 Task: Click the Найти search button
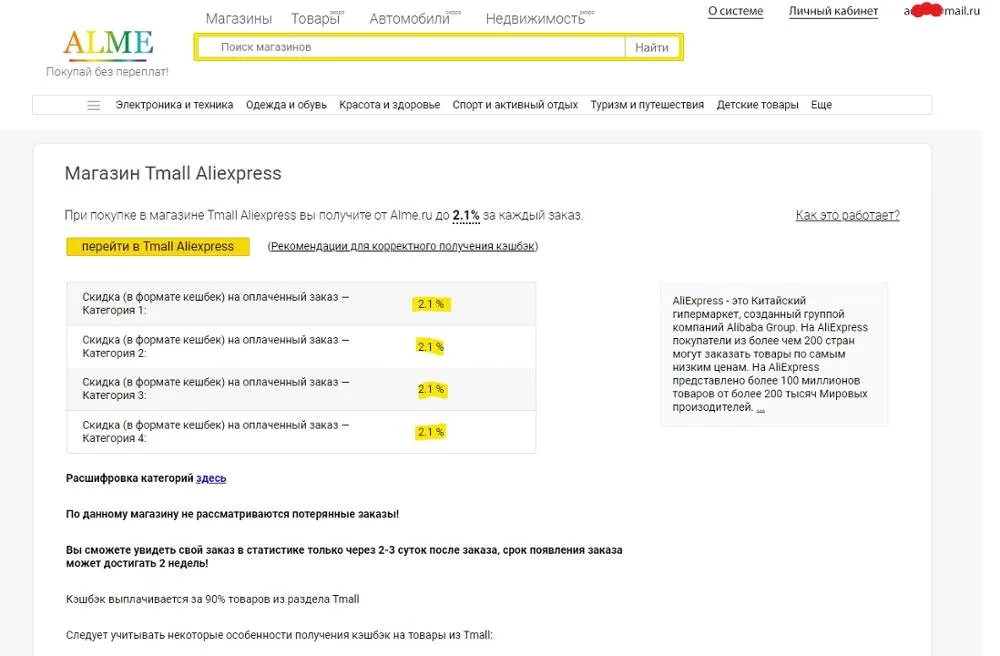652,47
